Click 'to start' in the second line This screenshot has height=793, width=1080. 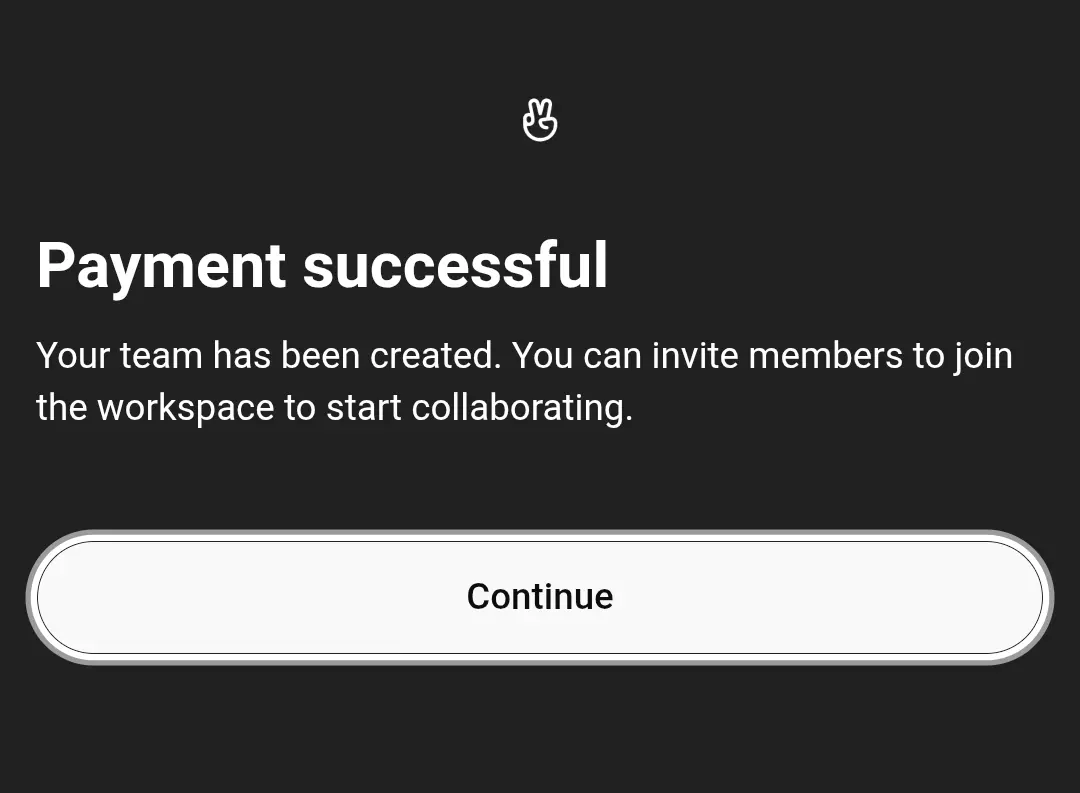(342, 408)
